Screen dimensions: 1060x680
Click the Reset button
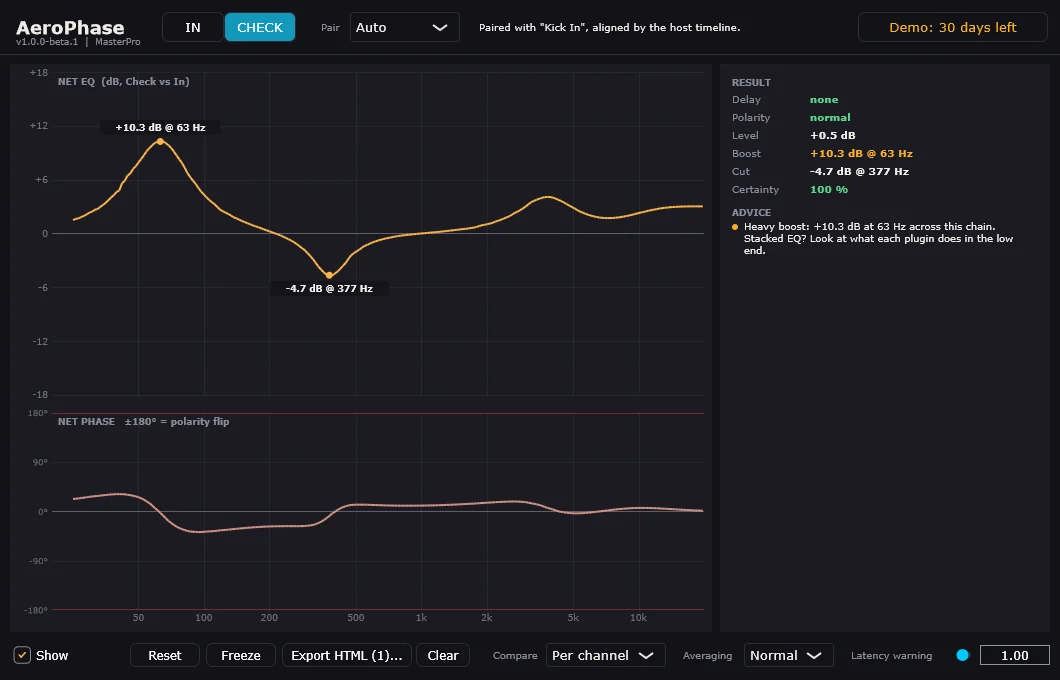pyautogui.click(x=164, y=655)
